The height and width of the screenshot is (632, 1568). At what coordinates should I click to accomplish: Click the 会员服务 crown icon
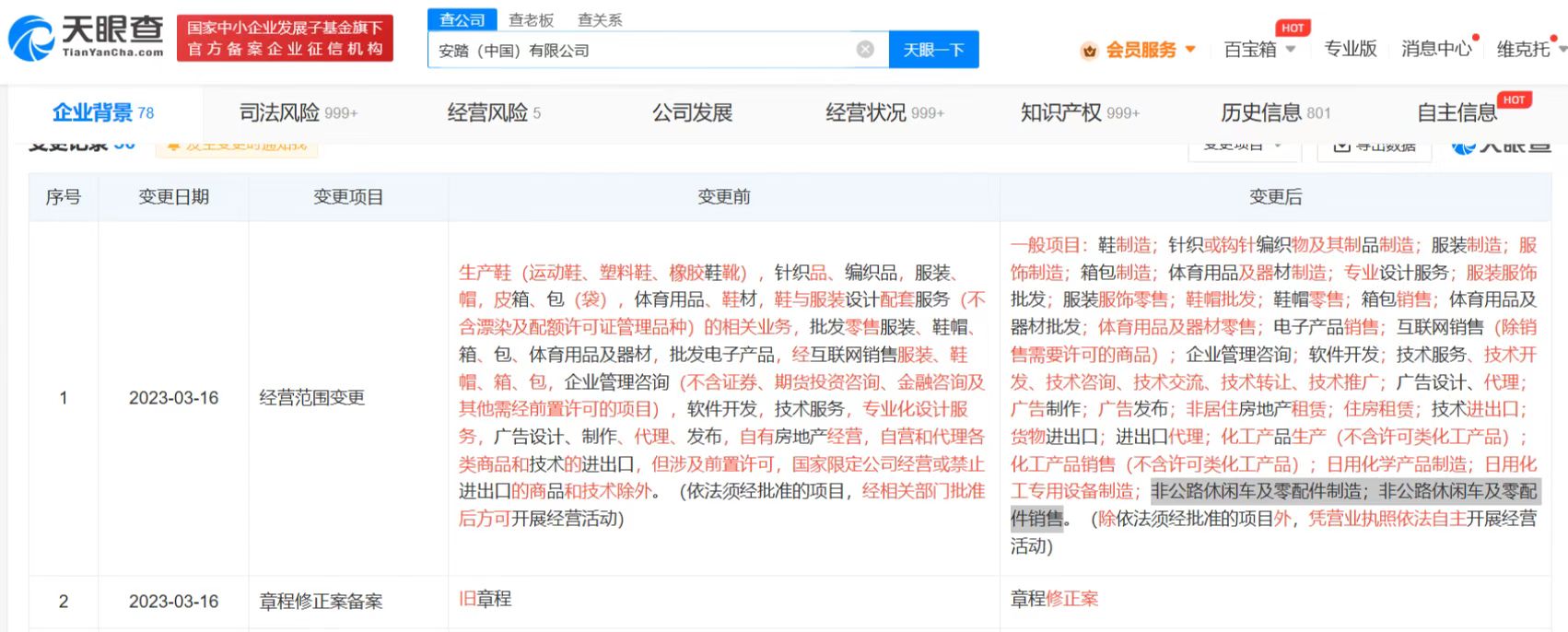point(1089,50)
